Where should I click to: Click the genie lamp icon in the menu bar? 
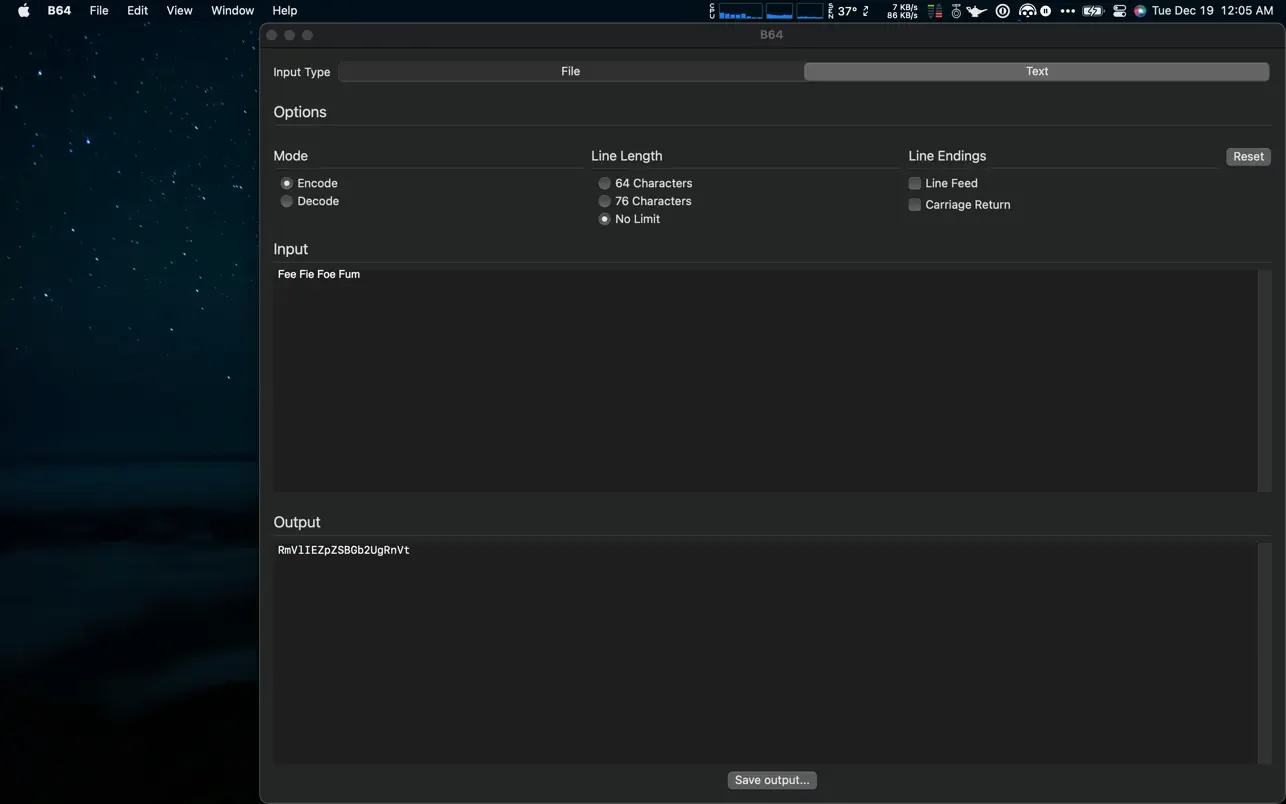(x=977, y=11)
